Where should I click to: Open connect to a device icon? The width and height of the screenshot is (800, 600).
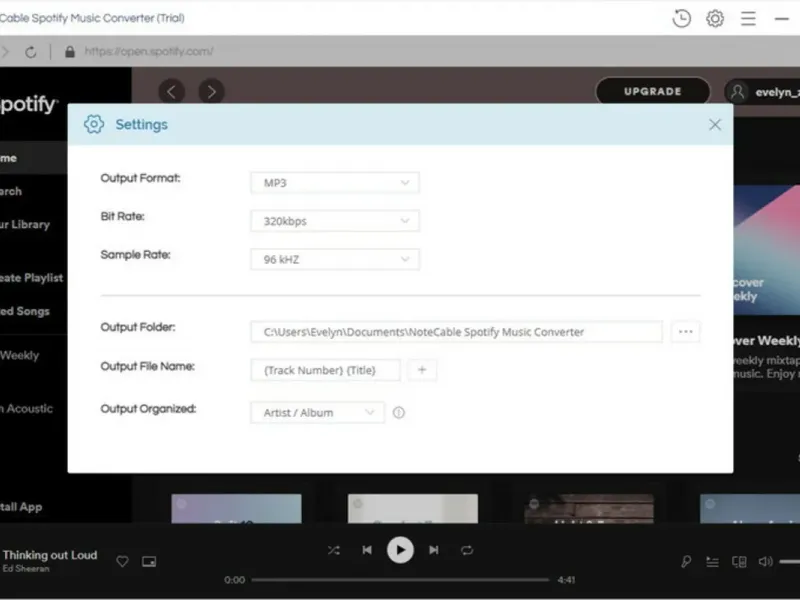tap(739, 562)
